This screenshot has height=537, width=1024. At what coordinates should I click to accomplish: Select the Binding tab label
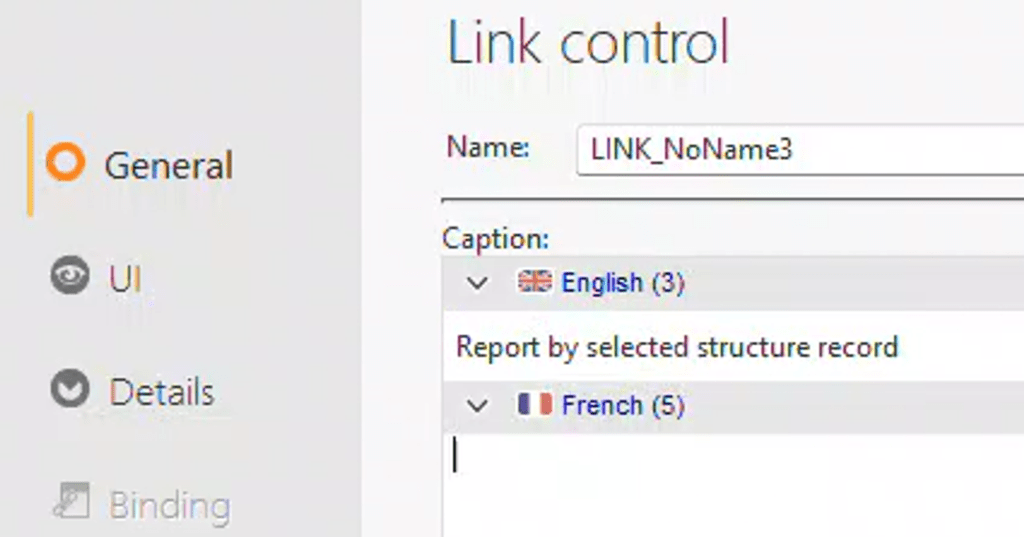click(169, 505)
